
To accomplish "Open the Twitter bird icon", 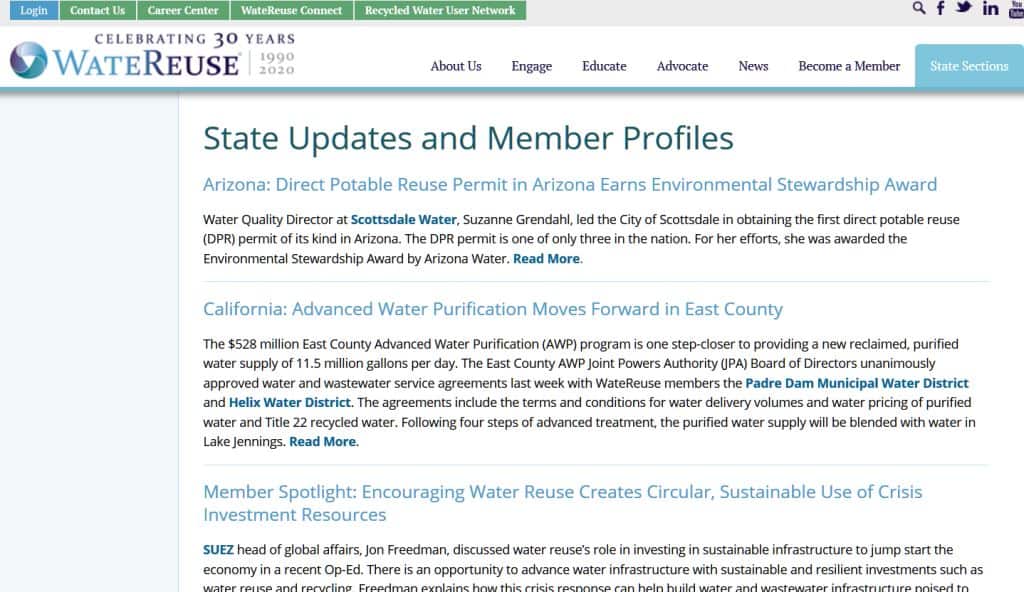I will [x=963, y=8].
